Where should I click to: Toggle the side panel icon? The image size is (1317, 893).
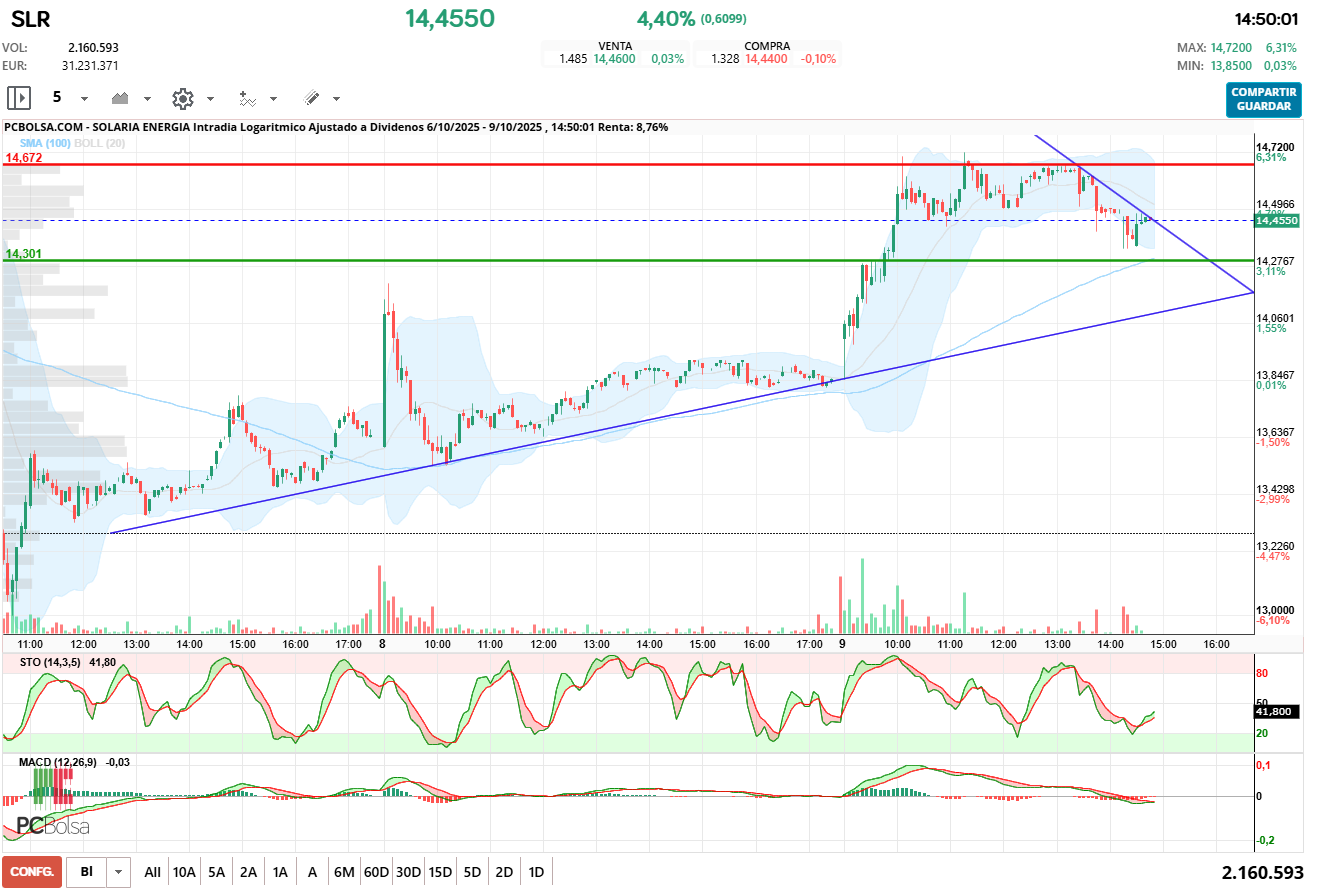19,98
